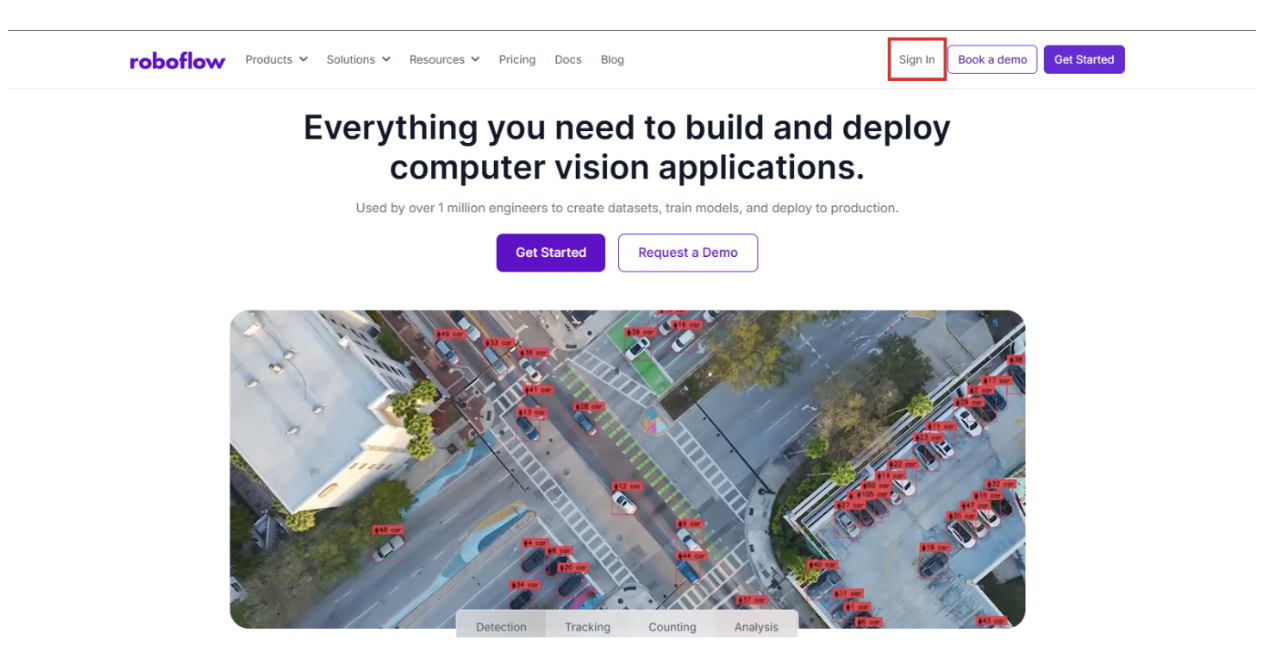Visit the Blog page

(612, 60)
